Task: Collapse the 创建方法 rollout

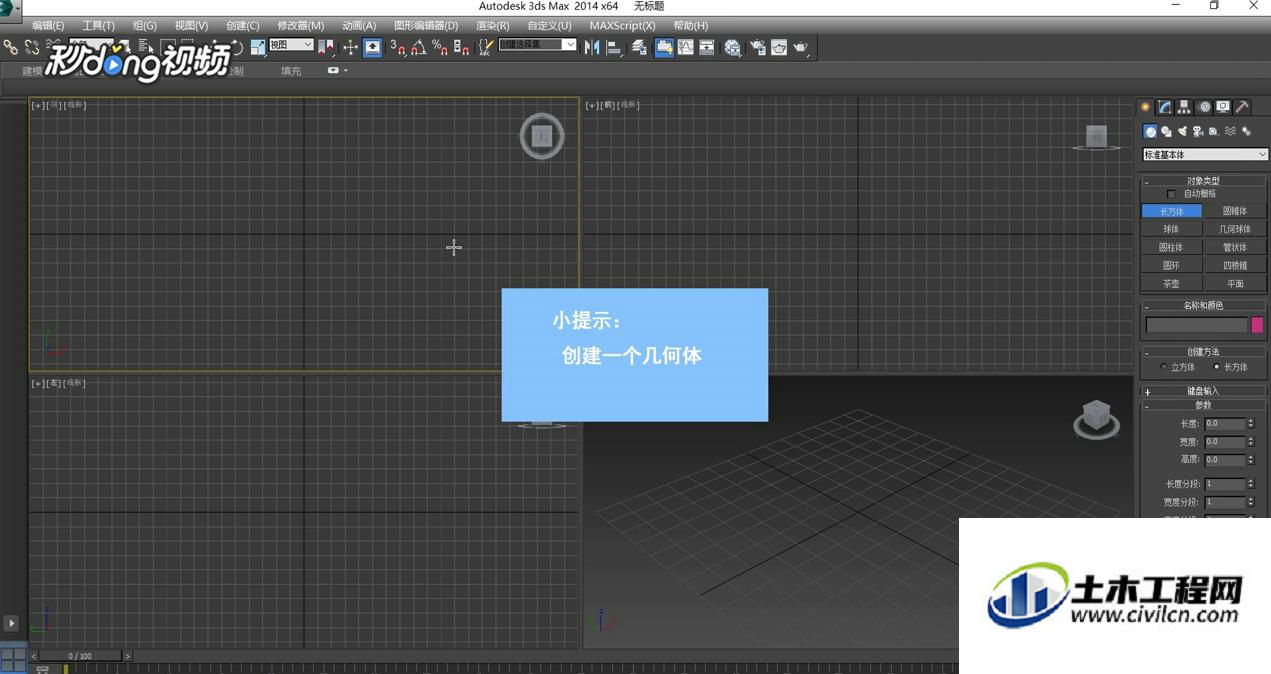Action: (x=1204, y=352)
